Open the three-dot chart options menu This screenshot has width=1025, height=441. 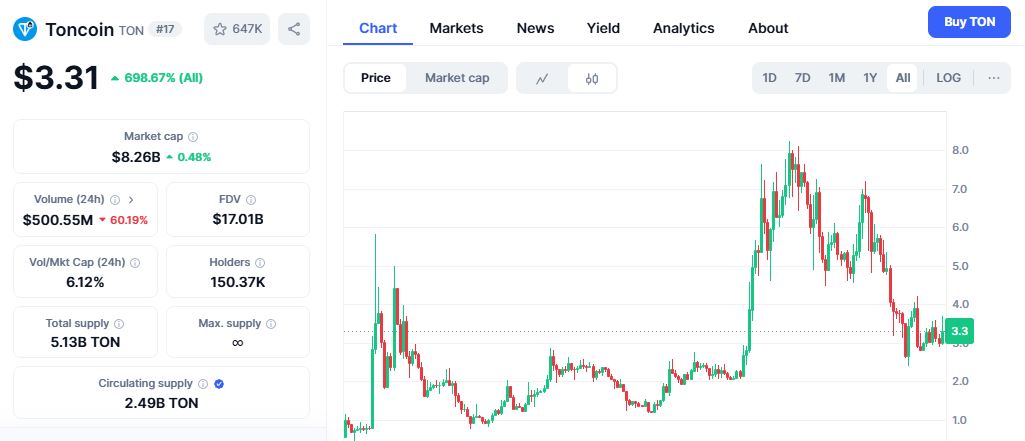[x=994, y=78]
